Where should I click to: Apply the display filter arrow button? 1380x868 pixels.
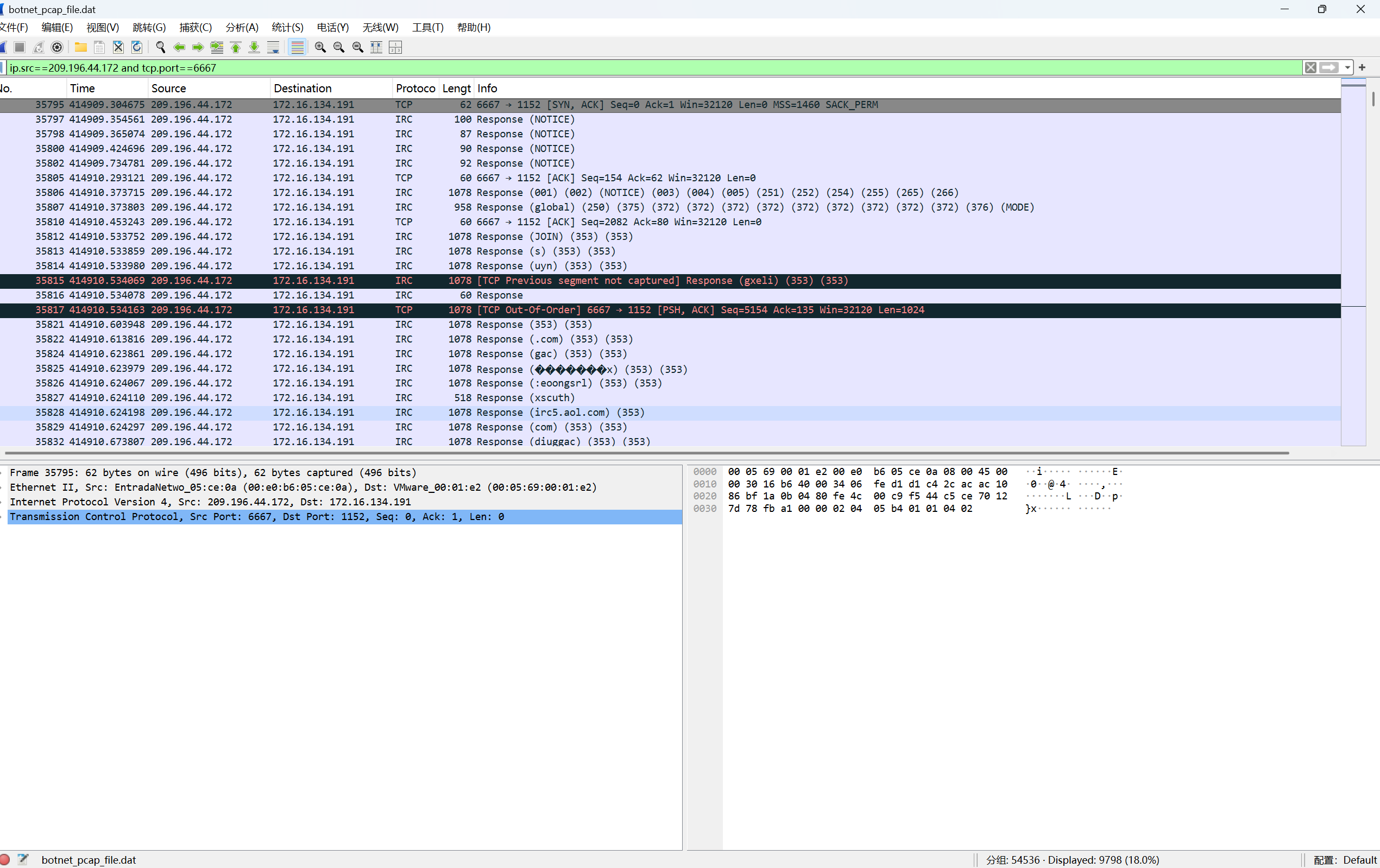pyautogui.click(x=1328, y=68)
